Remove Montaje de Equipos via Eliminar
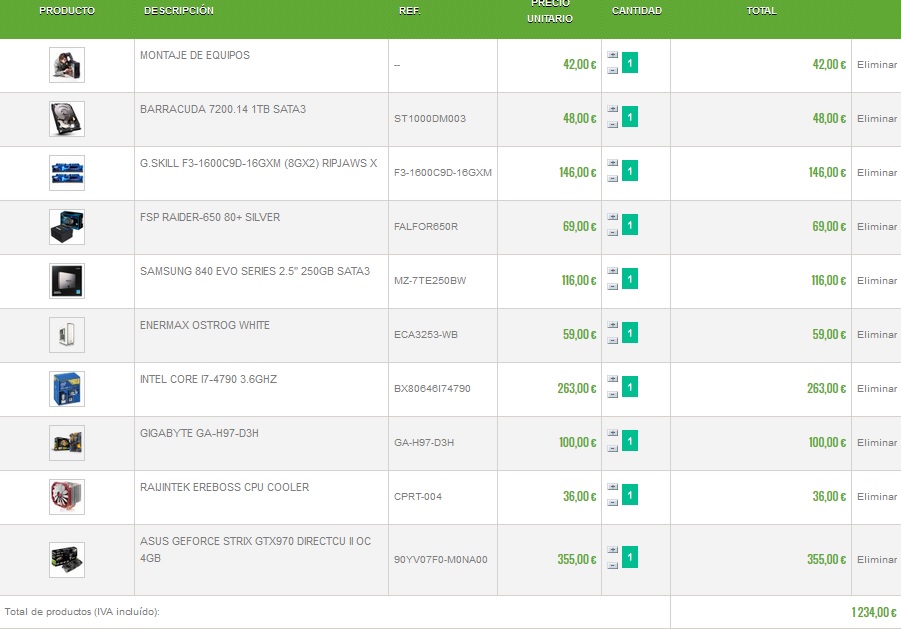The height and width of the screenshot is (629, 901). tap(877, 65)
